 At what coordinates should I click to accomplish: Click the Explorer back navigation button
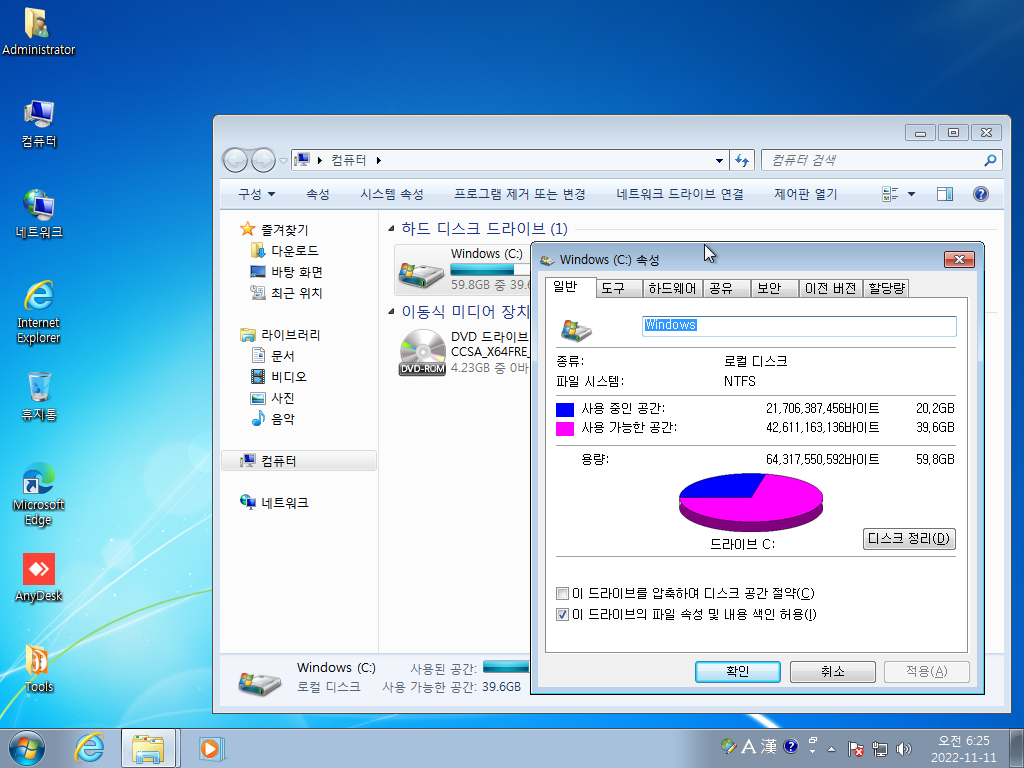tap(235, 160)
